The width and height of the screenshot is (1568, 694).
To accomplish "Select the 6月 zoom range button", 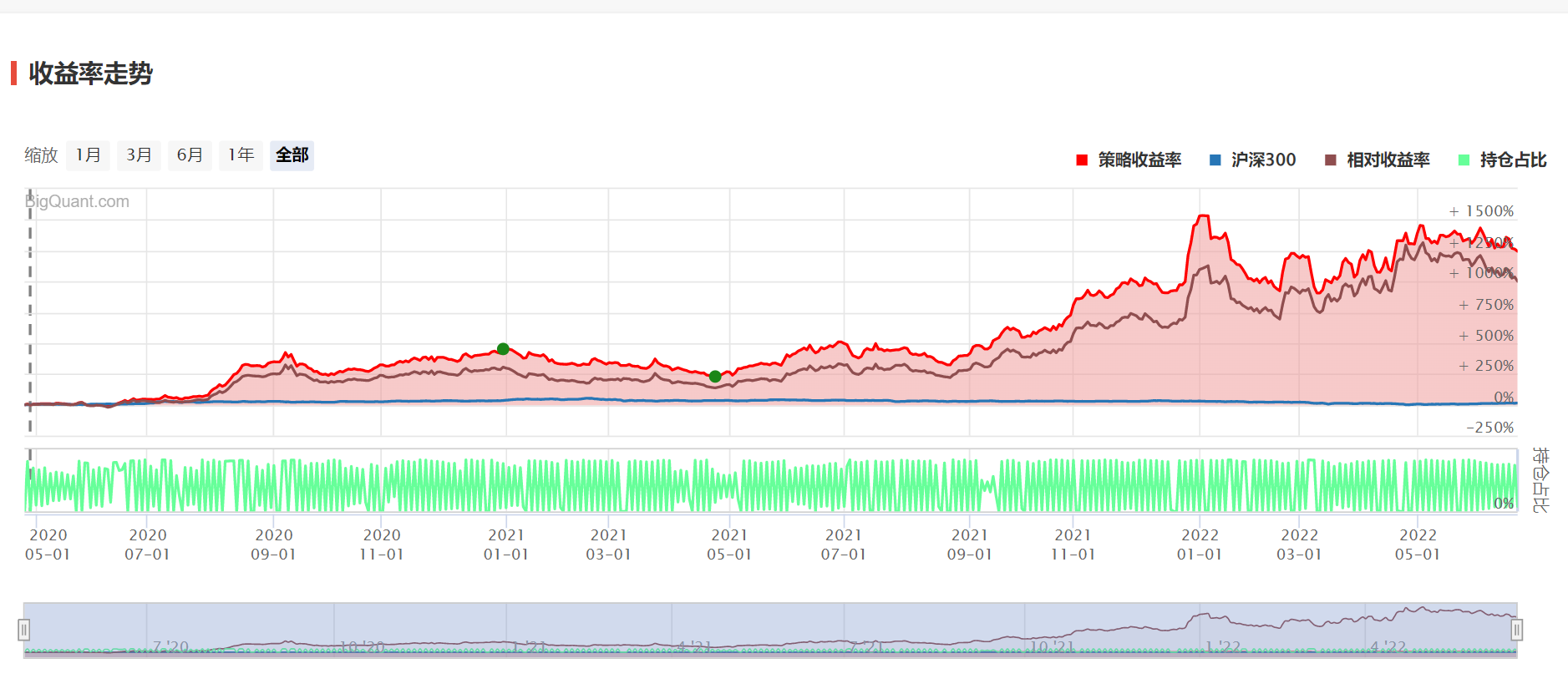I will tap(190, 155).
